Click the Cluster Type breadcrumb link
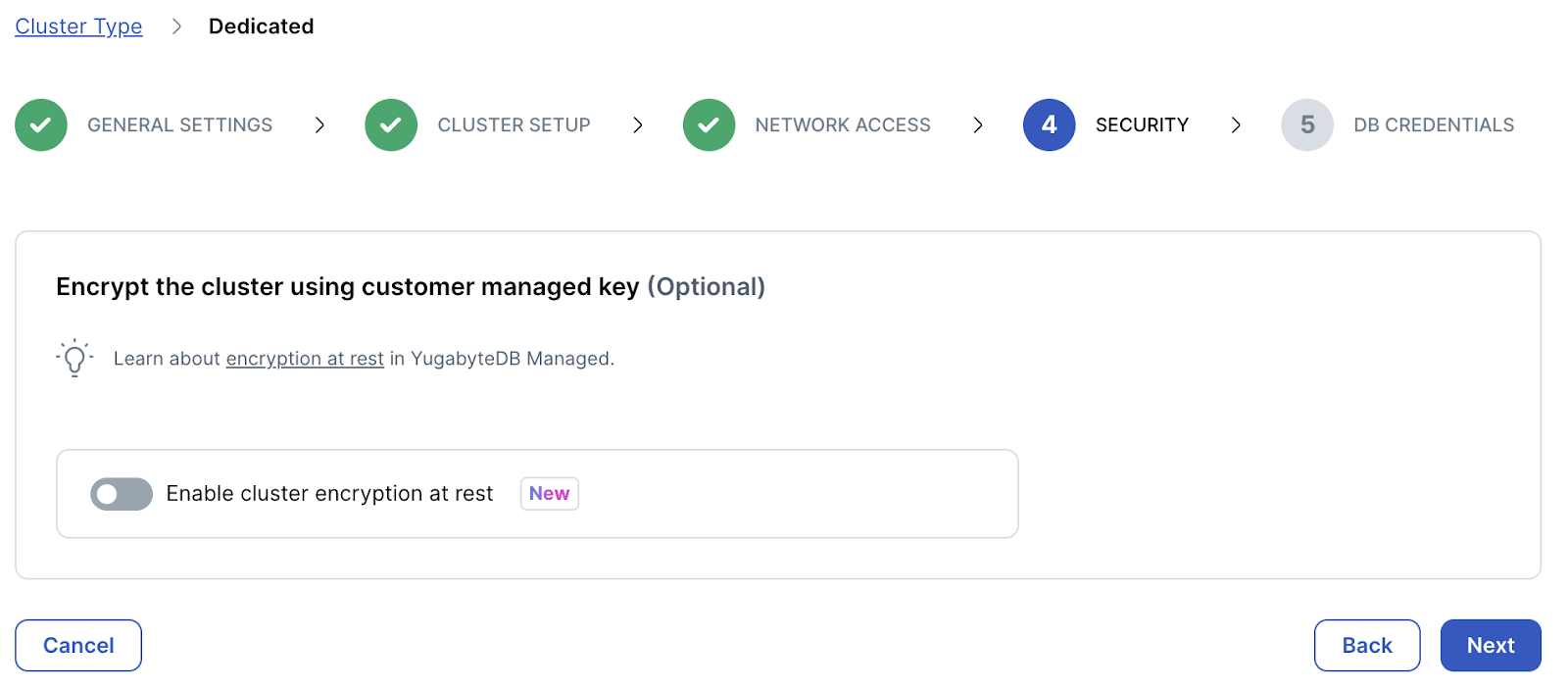 tap(78, 26)
